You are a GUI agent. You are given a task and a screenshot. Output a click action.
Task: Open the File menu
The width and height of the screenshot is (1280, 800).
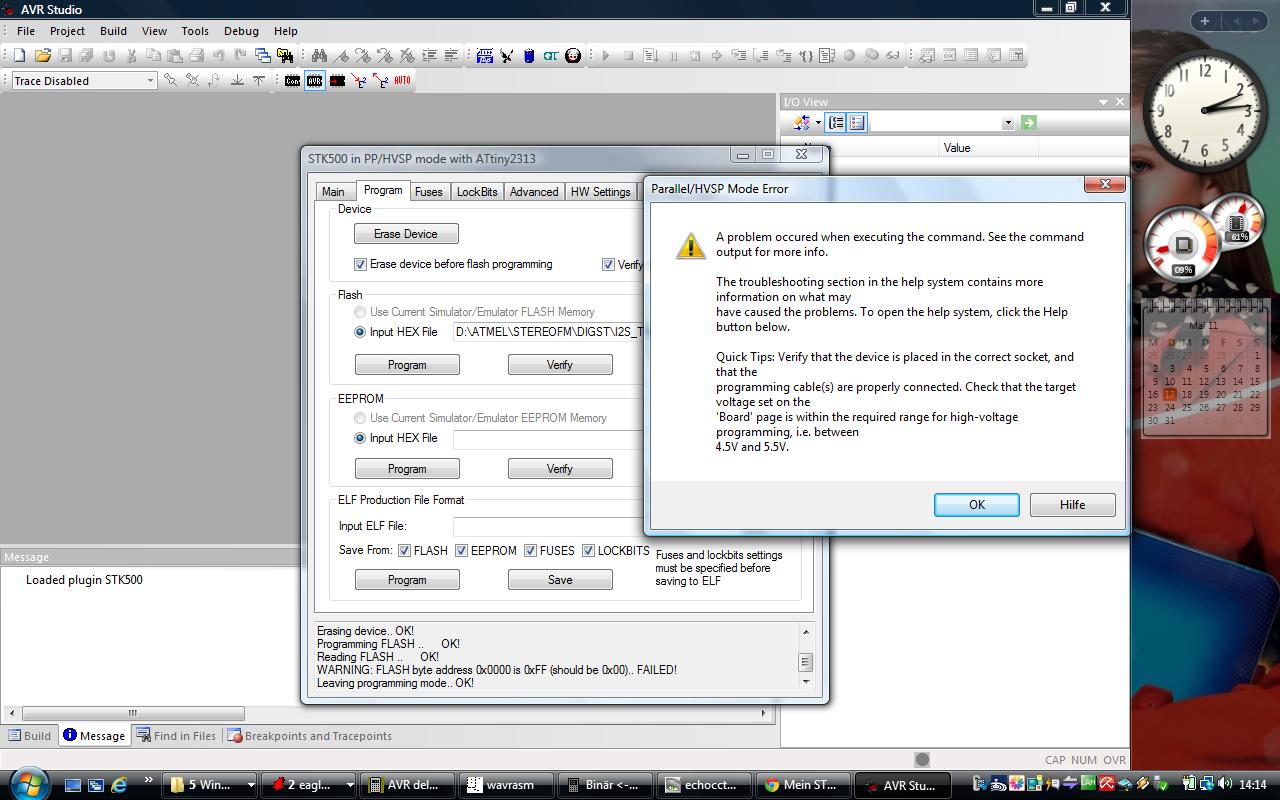point(26,31)
